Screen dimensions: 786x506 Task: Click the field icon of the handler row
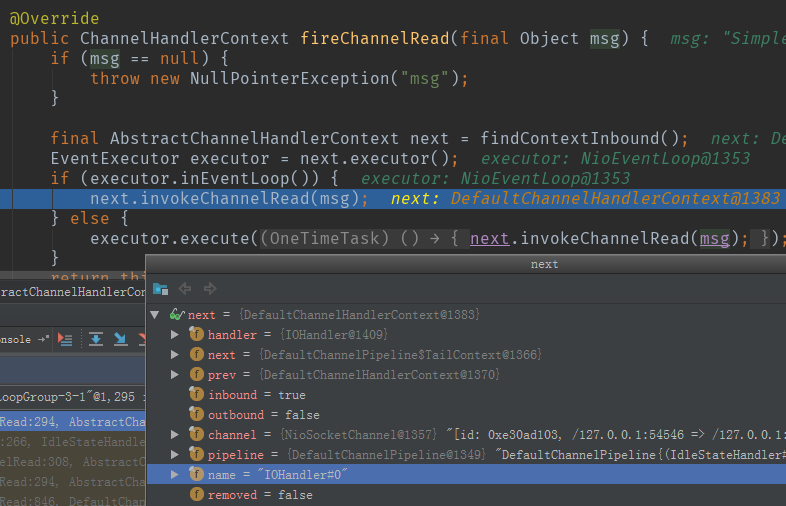(196, 334)
